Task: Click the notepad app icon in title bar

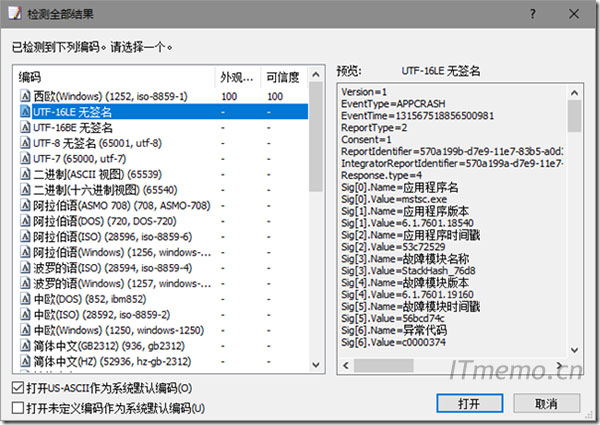Action: pos(15,13)
